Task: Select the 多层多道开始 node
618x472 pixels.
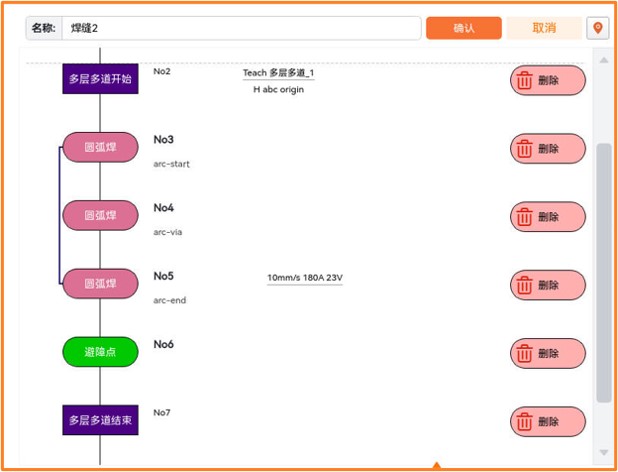Action: [101, 79]
